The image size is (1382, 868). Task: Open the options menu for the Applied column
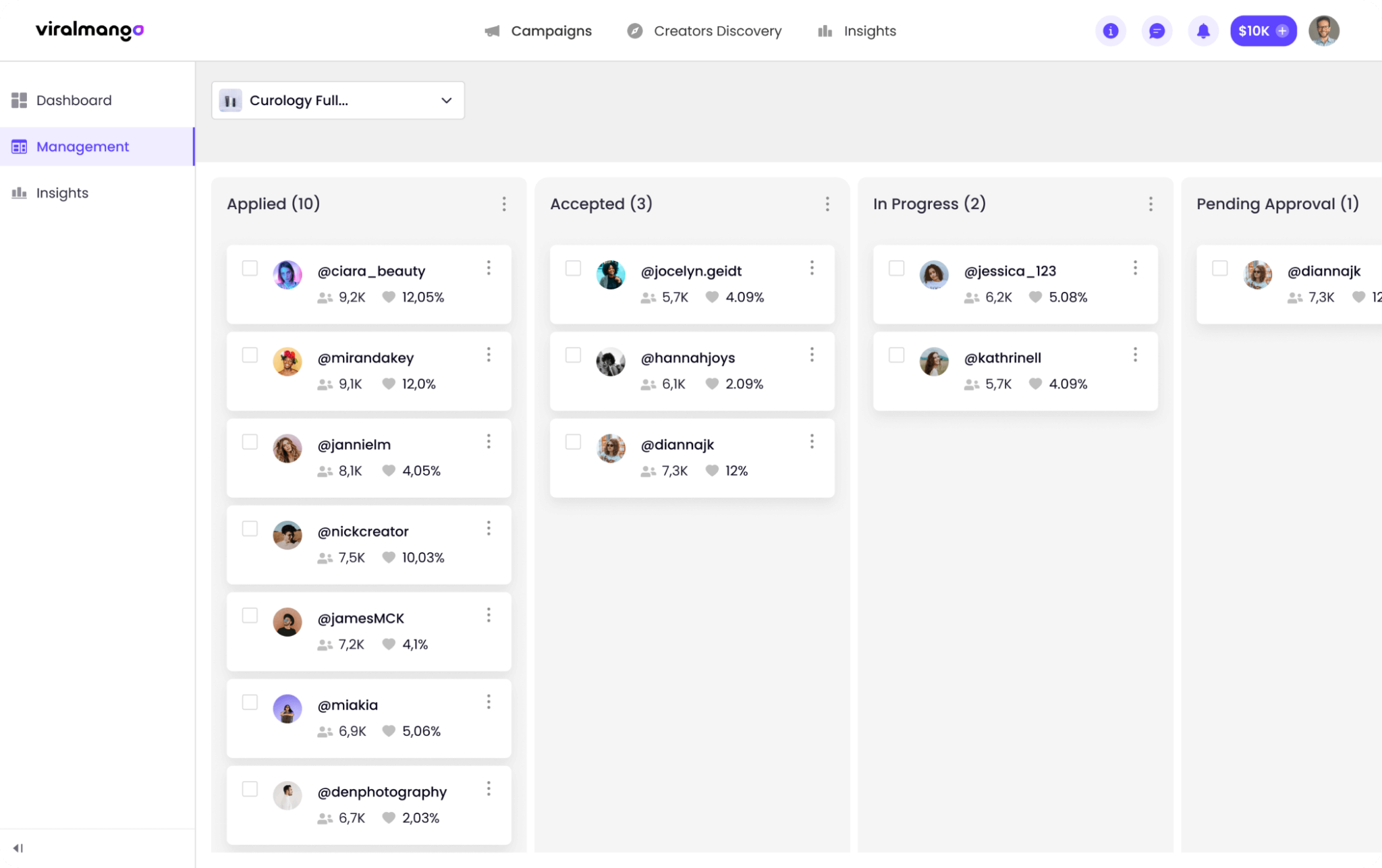tap(504, 204)
